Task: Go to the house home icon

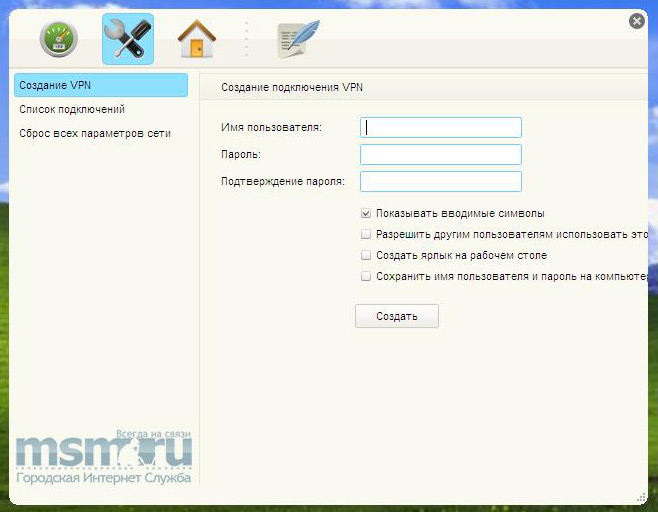Action: click(196, 39)
